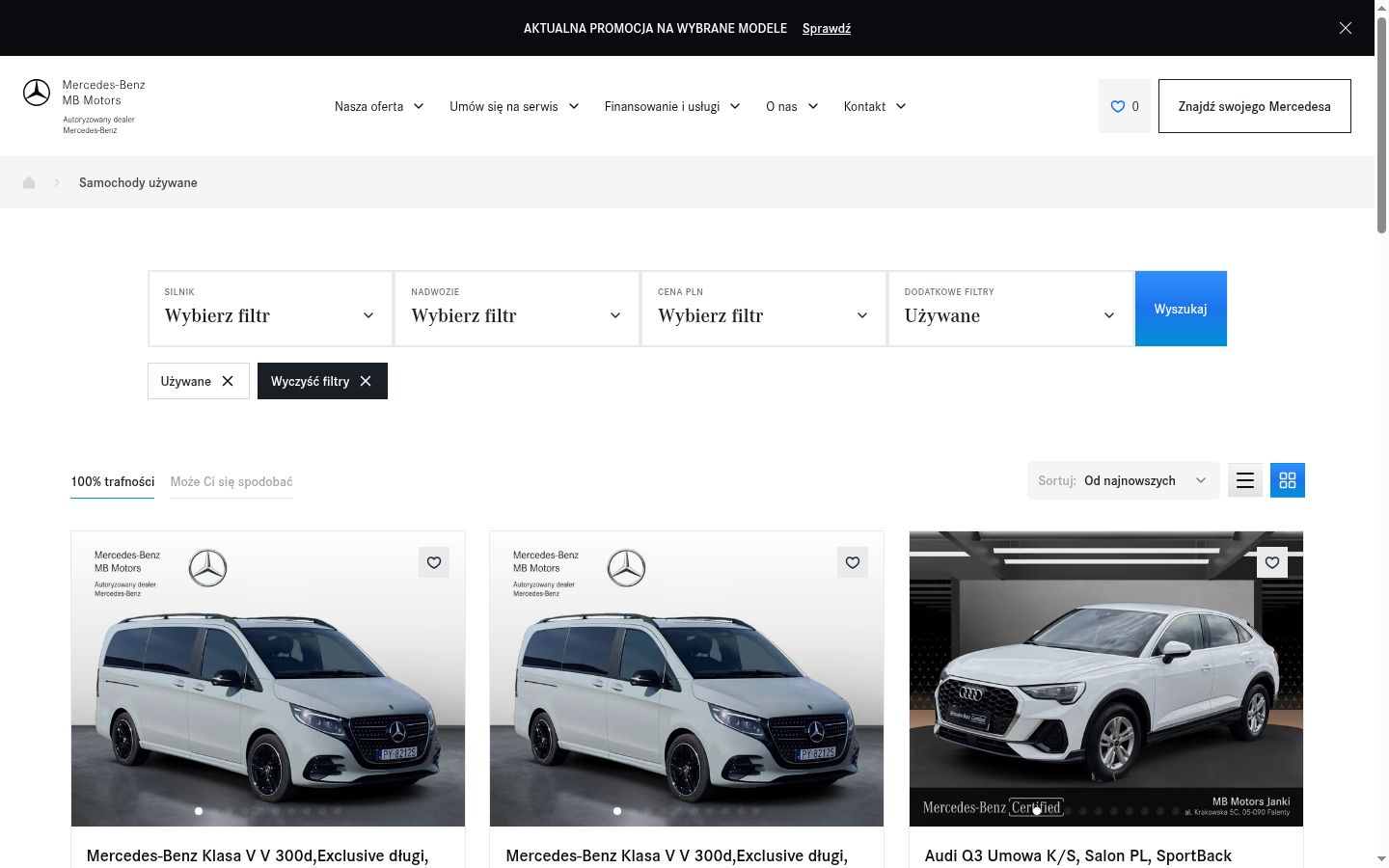This screenshot has width=1389, height=868.
Task: Go to home via breadcrumb house icon
Action: tap(29, 182)
